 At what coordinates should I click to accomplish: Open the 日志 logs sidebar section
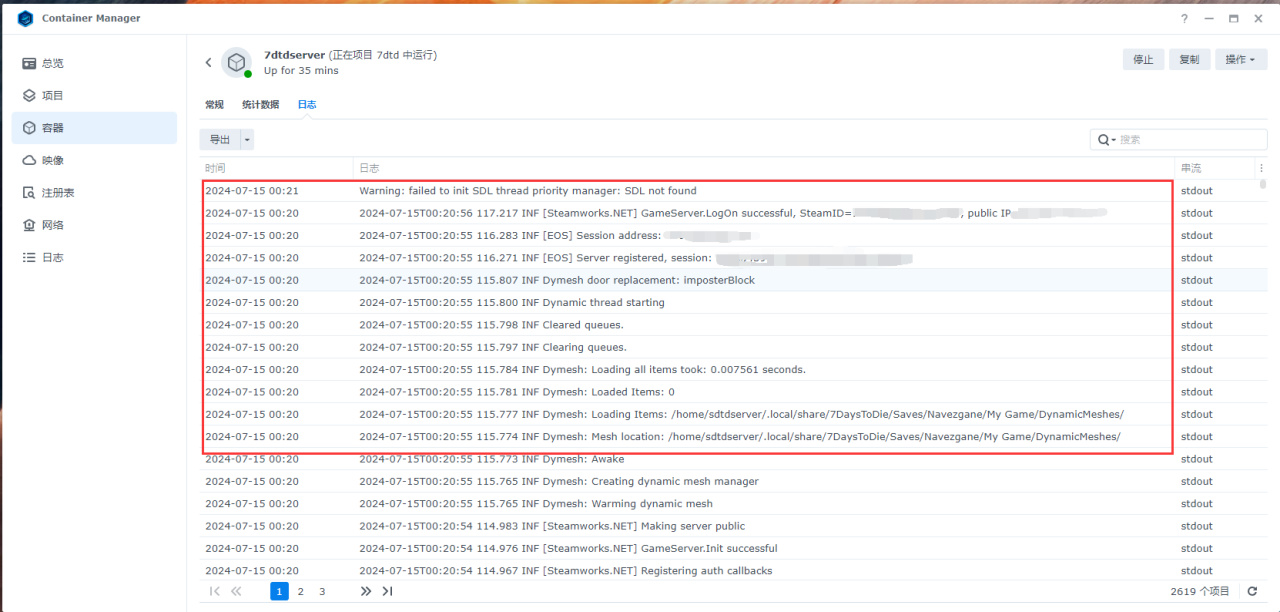94,257
